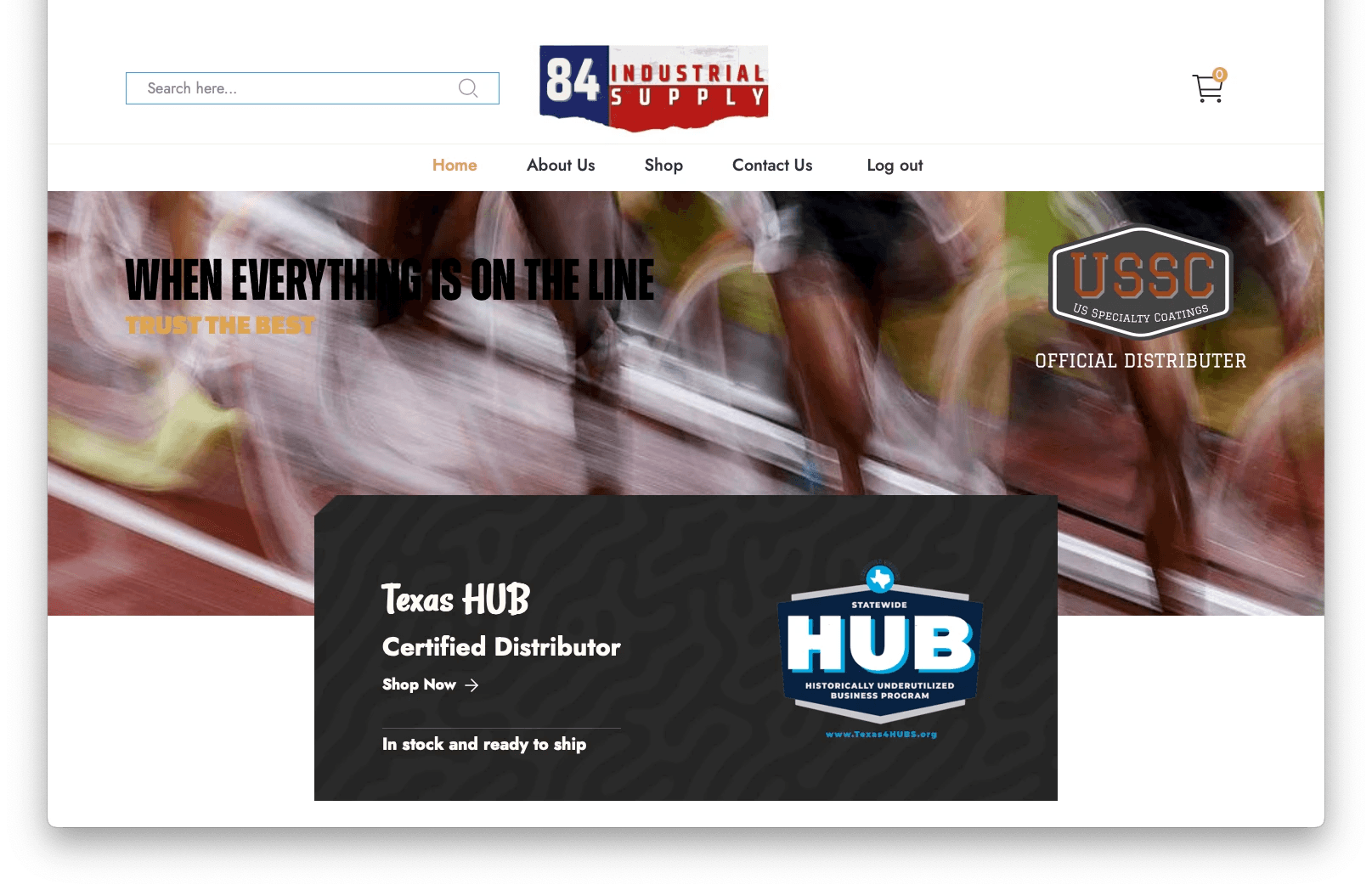This screenshot has height=890, width=1372.
Task: Click the Certified Distributor text
Action: click(x=501, y=647)
